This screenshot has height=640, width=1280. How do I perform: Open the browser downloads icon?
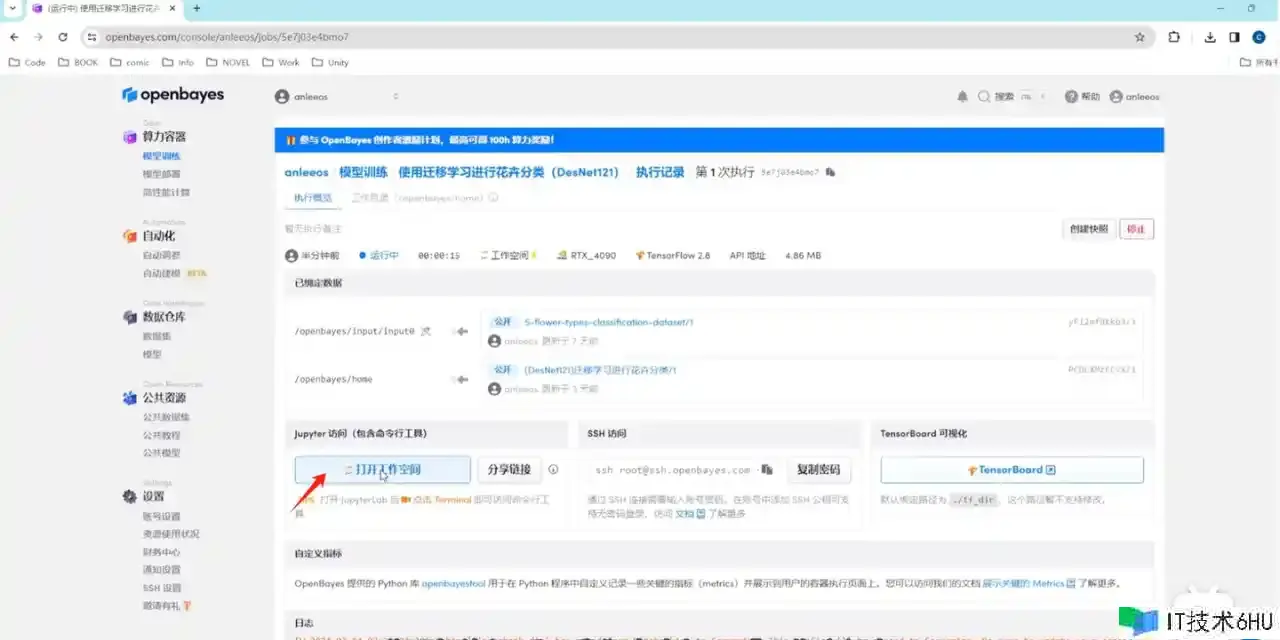point(1210,37)
